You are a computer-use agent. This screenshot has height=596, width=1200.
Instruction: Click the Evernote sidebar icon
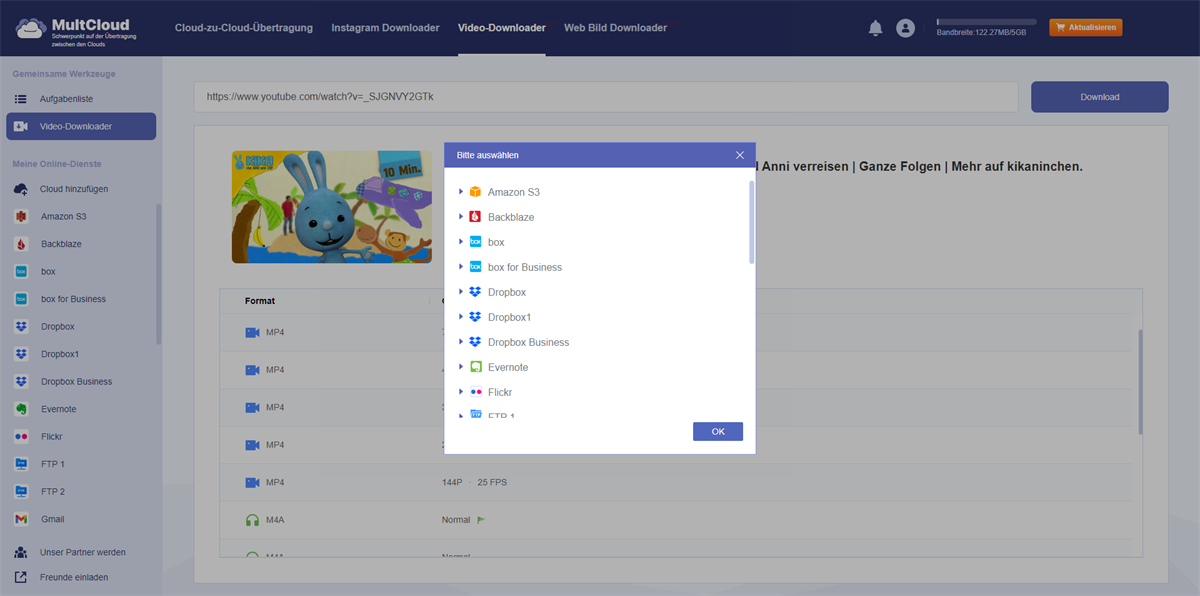pos(21,409)
